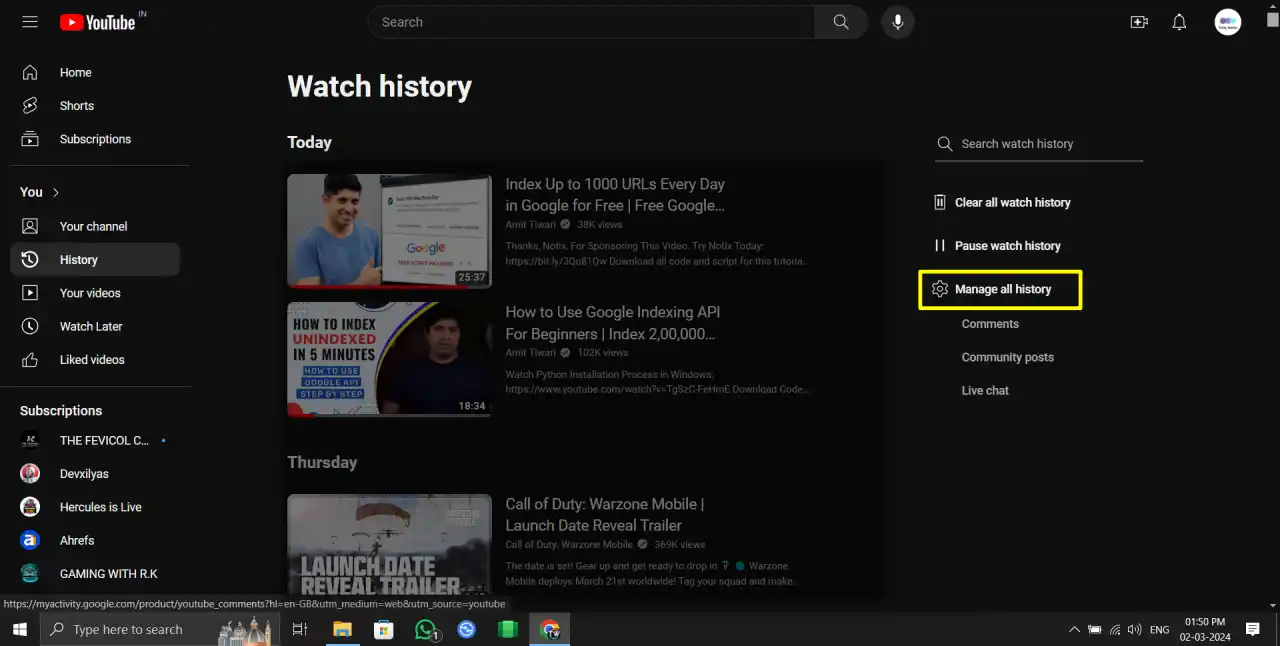The image size is (1280, 646).
Task: Select the Shorts icon in the sidebar
Action: tap(30, 105)
